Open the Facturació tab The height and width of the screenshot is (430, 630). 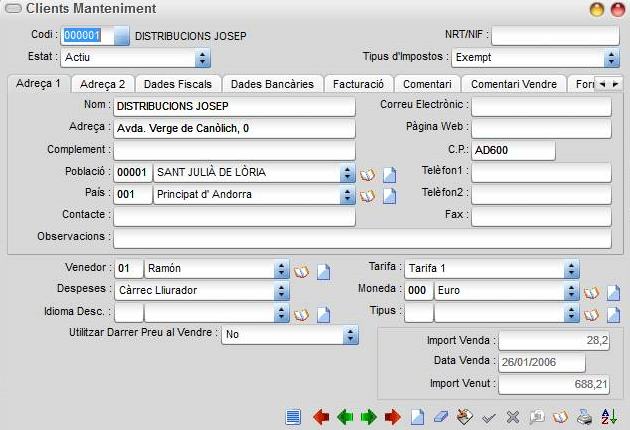(x=358, y=84)
